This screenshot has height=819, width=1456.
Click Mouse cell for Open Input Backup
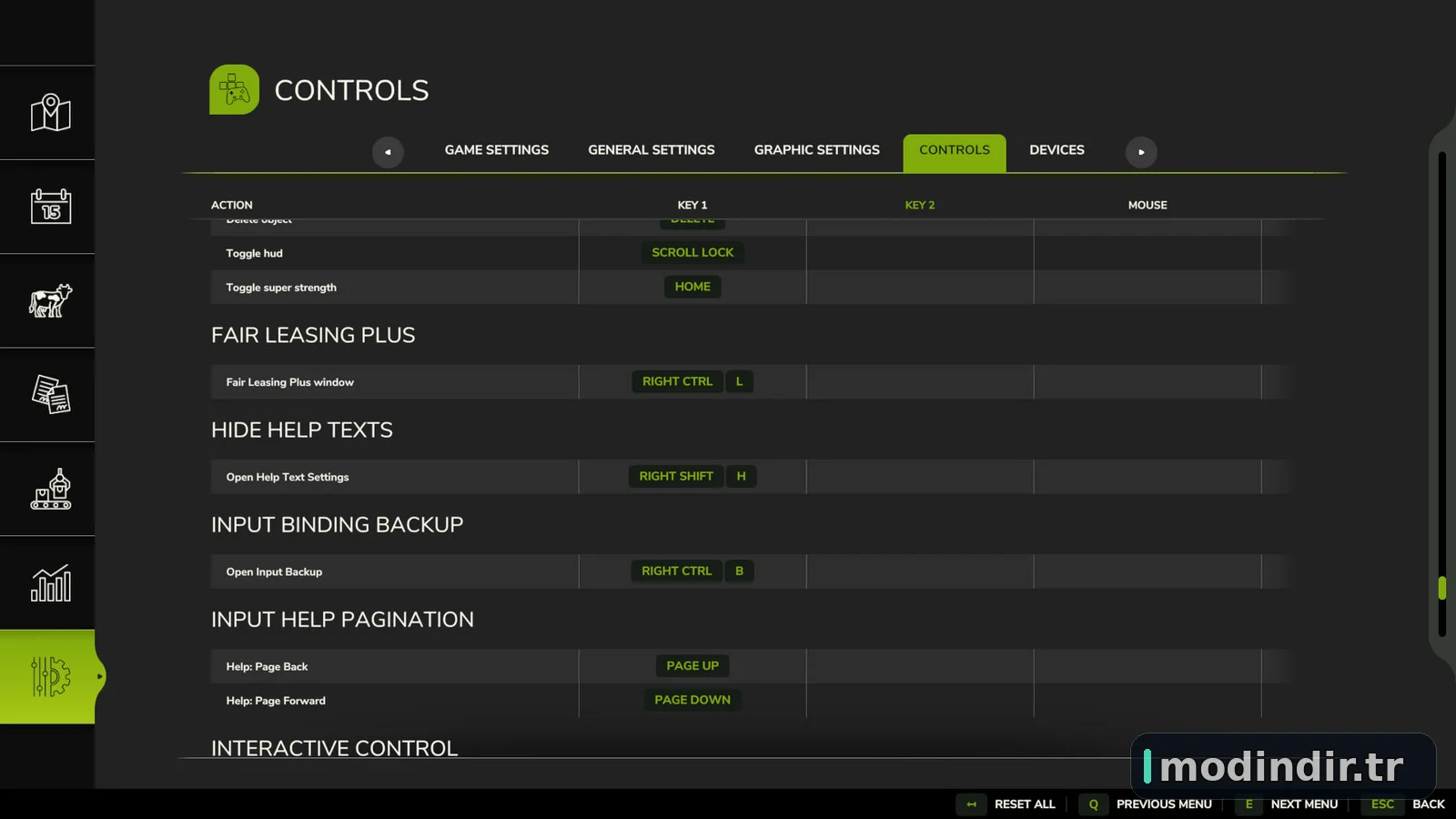tap(1148, 571)
